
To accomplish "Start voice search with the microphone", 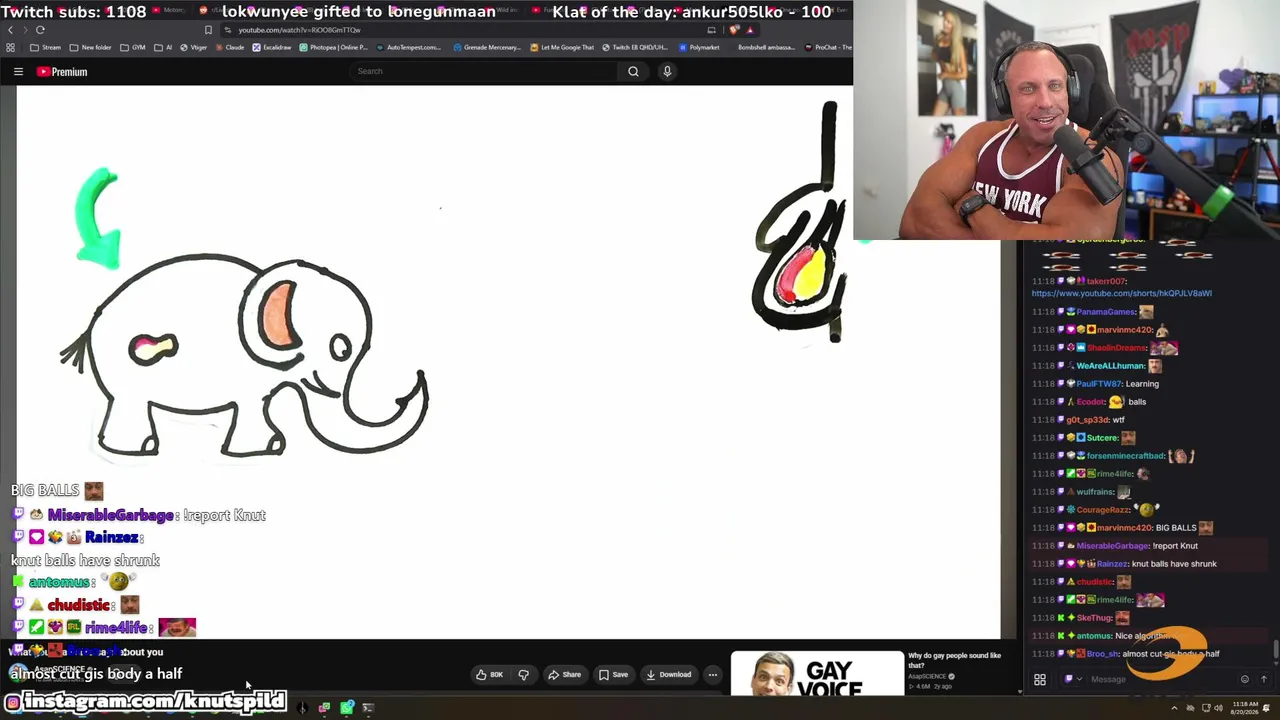I will [x=667, y=71].
